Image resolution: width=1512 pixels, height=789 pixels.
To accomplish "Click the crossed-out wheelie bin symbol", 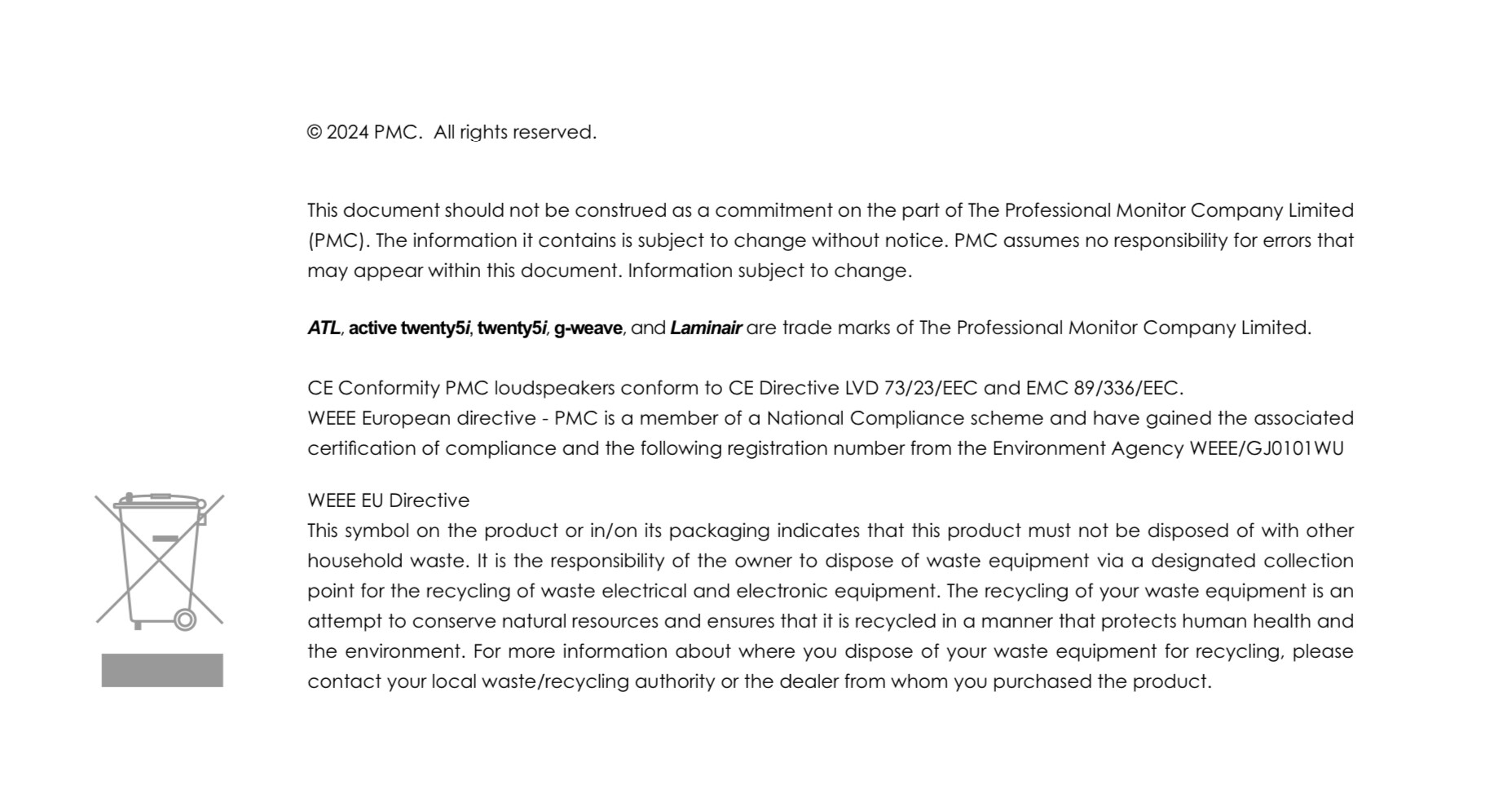I will [x=160, y=561].
